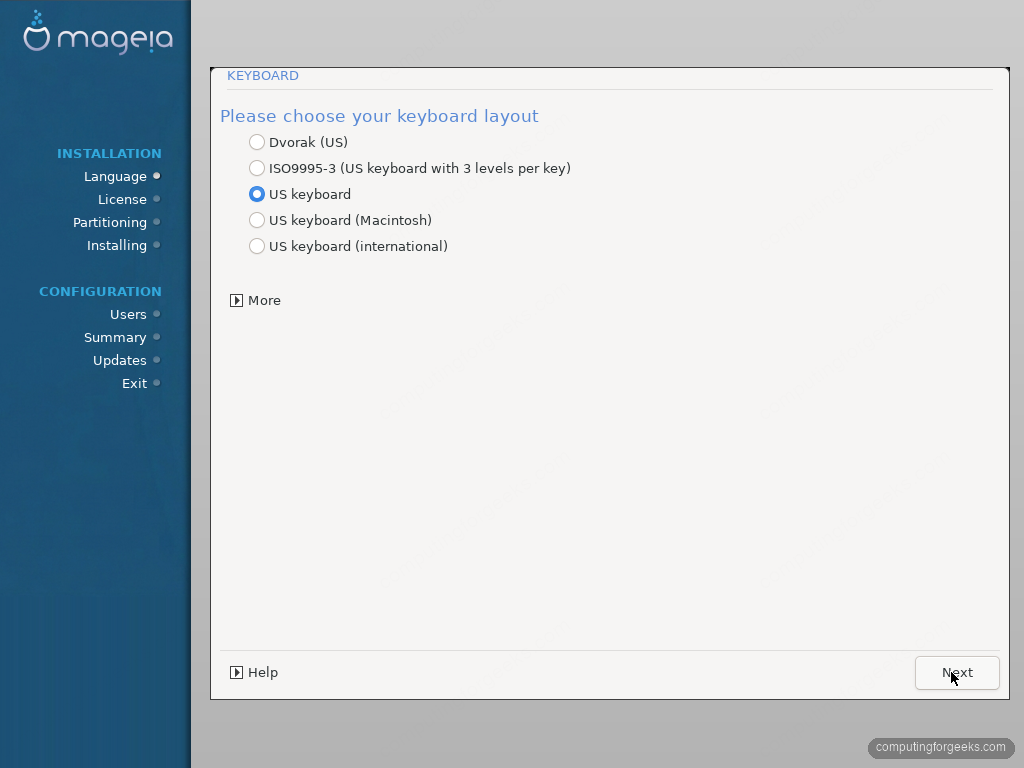Click the Updates step in sidebar
The height and width of the screenshot is (768, 1024).
coord(120,360)
